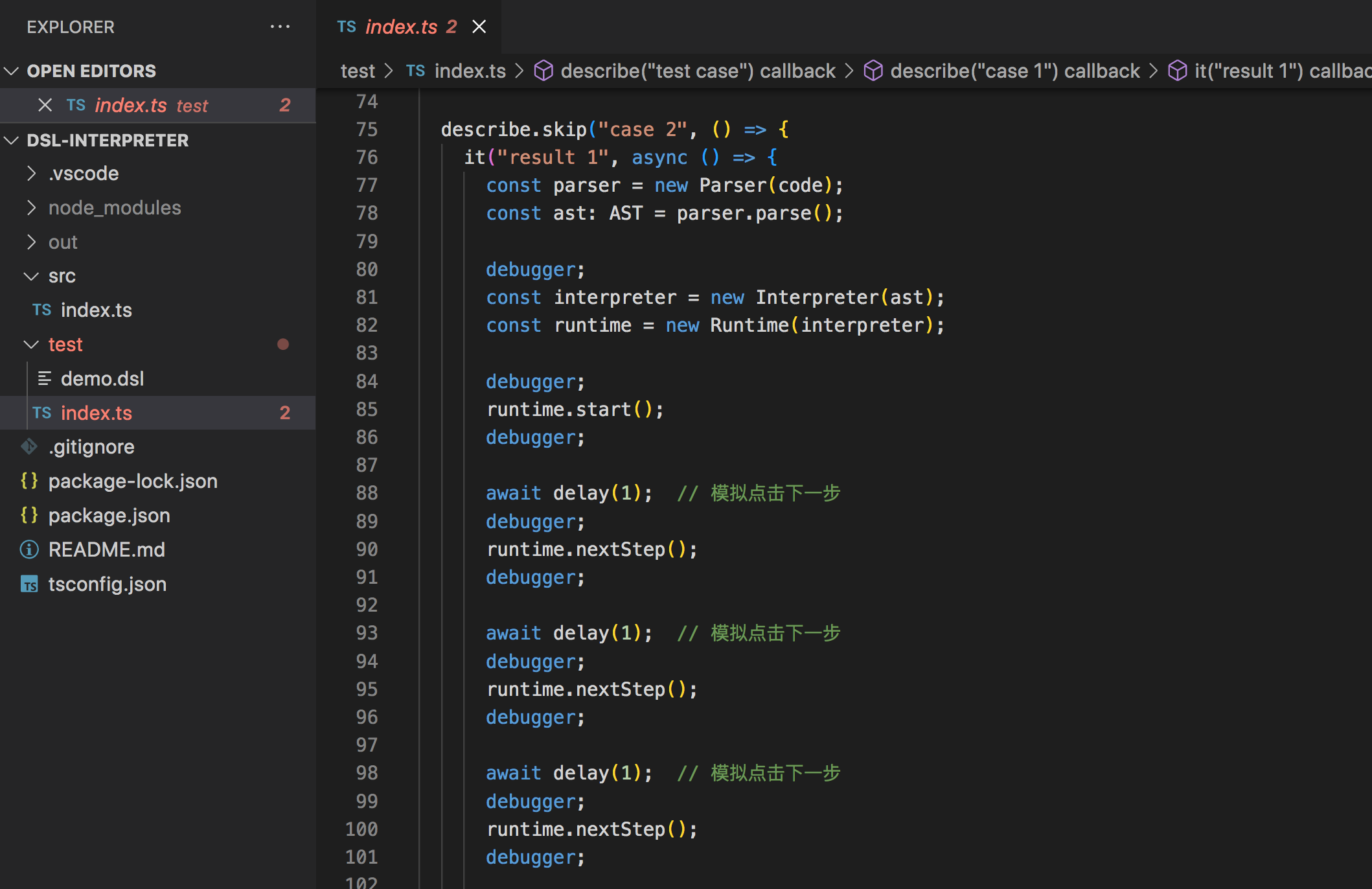1372x889 pixels.
Task: Click the test breadcrumb folder link
Action: tap(358, 71)
